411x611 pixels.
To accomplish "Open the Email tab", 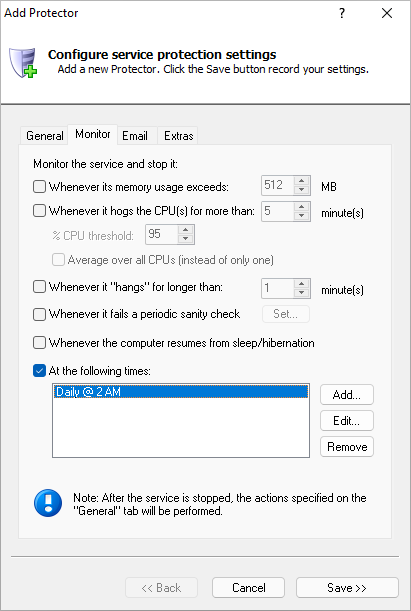I will click(x=135, y=136).
